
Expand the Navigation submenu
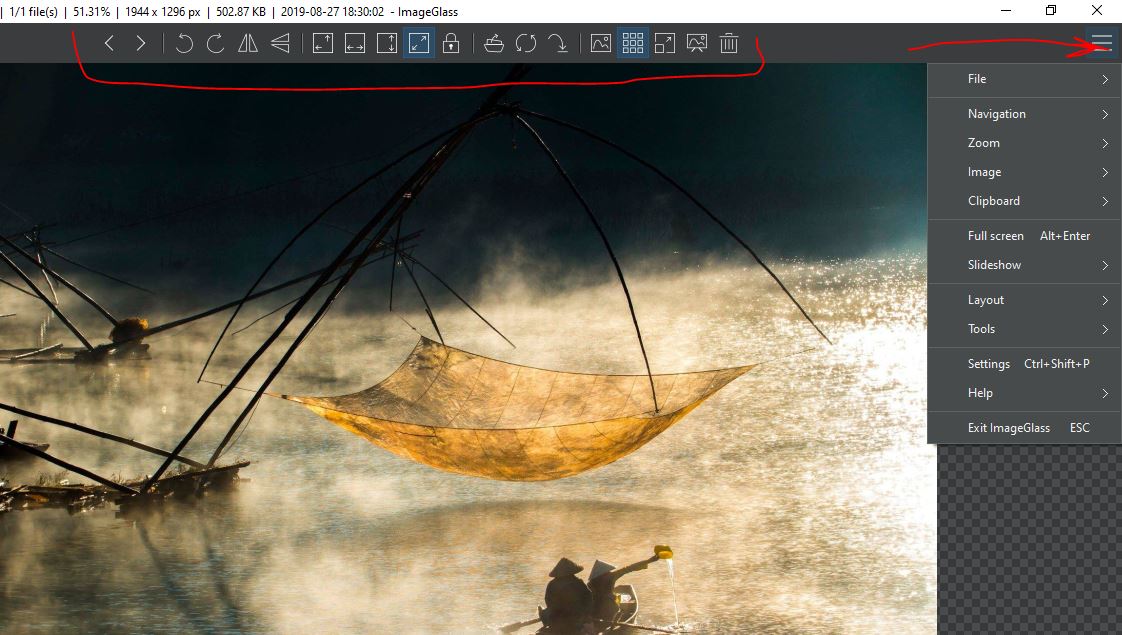997,113
